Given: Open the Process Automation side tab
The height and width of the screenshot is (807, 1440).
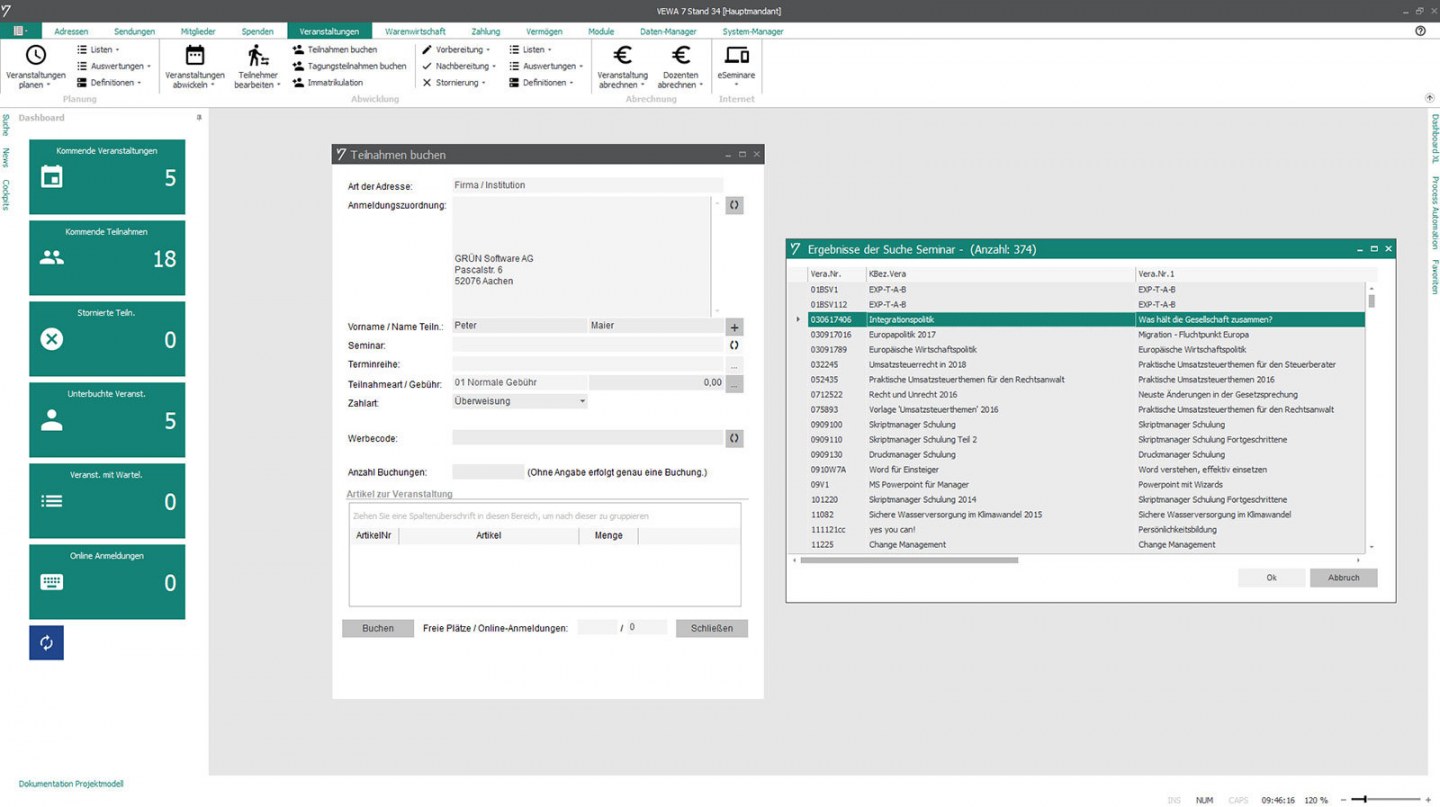Looking at the screenshot, I should pyautogui.click(x=1434, y=213).
